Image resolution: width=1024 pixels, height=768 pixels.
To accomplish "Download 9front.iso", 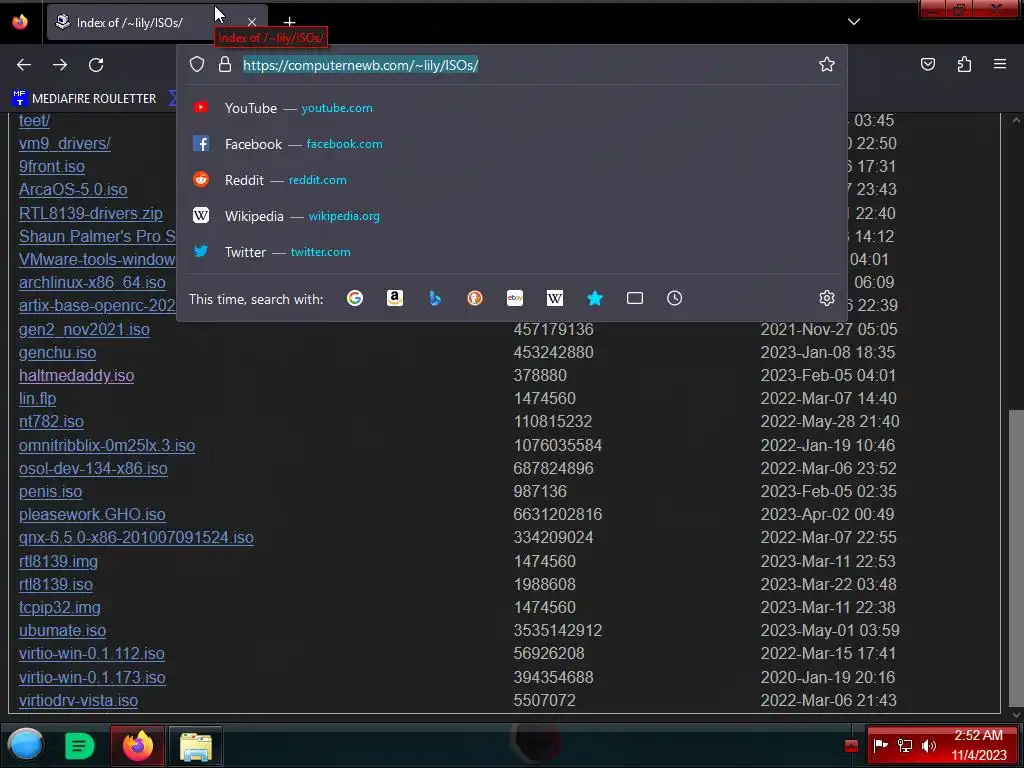I will point(52,167).
